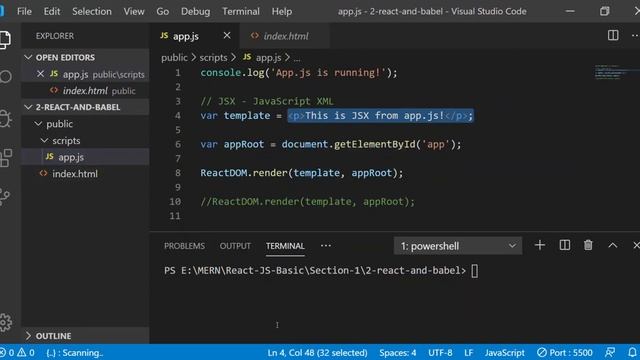The image size is (640, 360).
Task: Click the terminal prompt input area
Action: (x=474, y=271)
